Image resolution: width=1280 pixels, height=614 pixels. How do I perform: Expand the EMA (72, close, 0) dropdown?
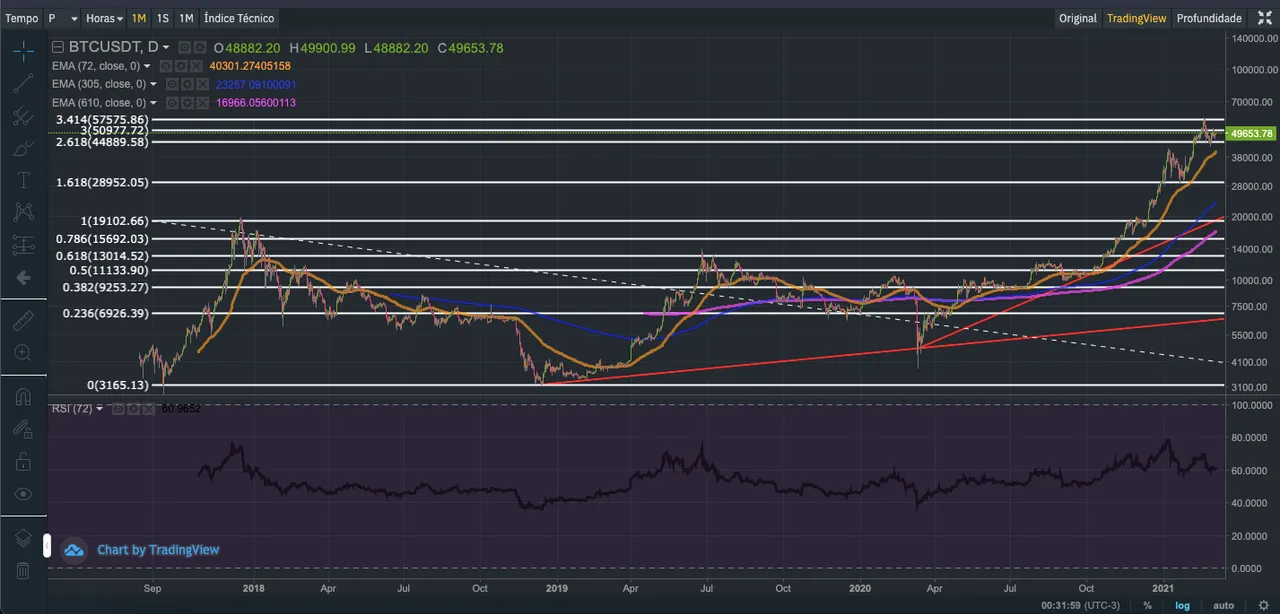147,66
